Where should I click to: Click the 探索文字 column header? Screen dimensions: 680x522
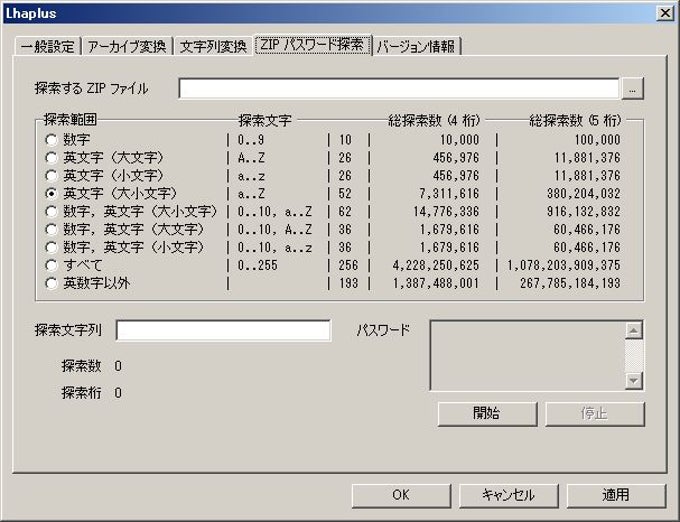(x=265, y=120)
